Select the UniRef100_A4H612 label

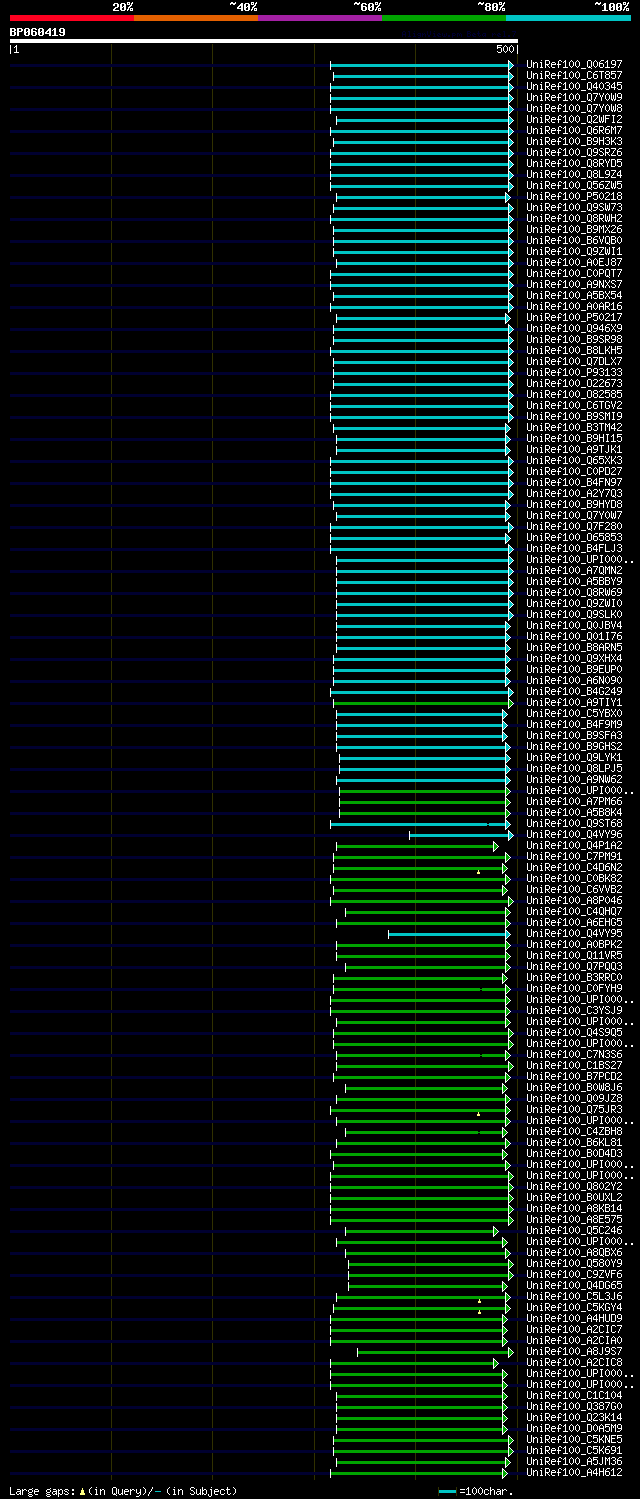pyautogui.click(x=574, y=1472)
